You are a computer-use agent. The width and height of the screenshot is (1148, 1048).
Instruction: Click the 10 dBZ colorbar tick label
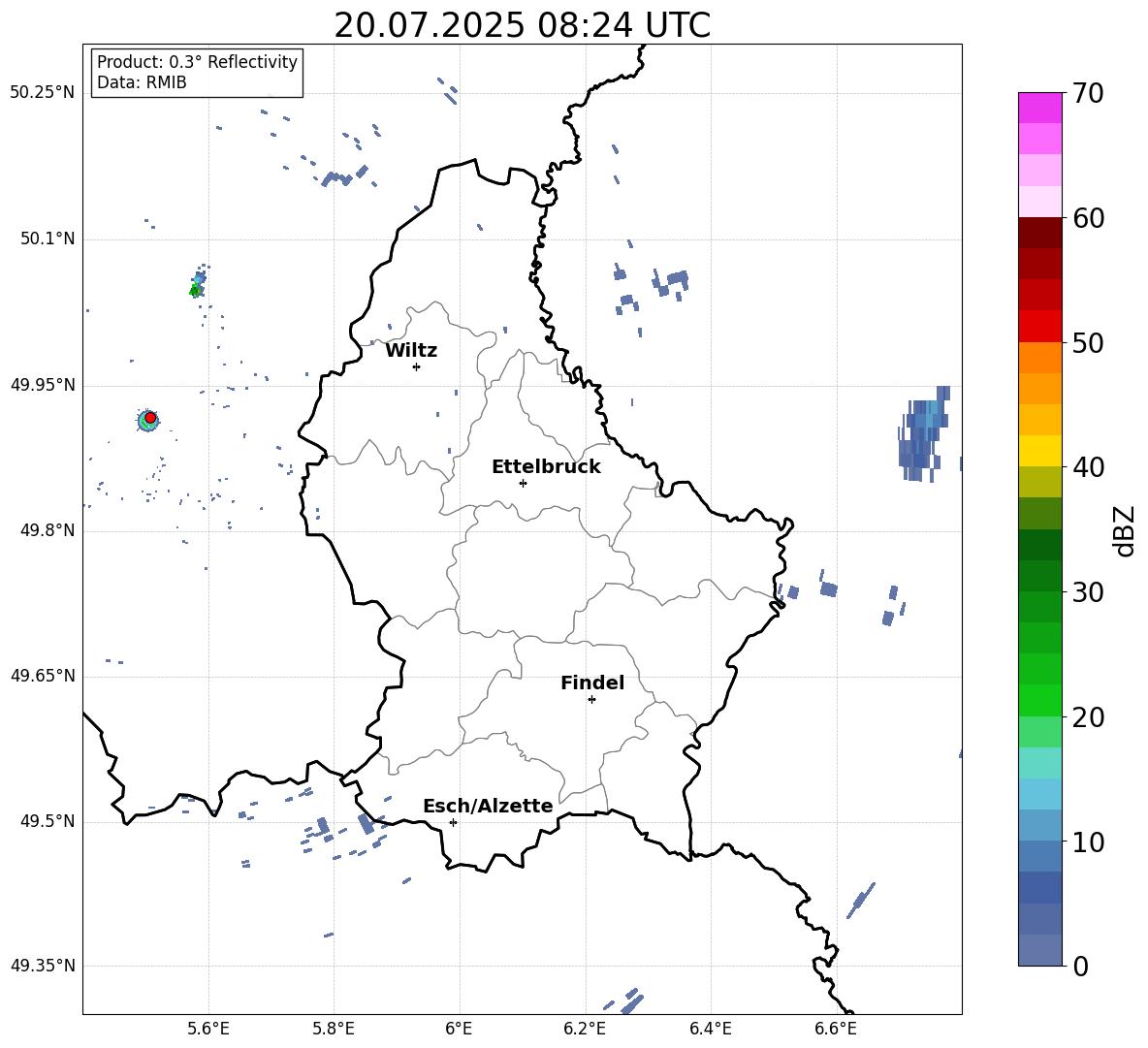(1088, 842)
